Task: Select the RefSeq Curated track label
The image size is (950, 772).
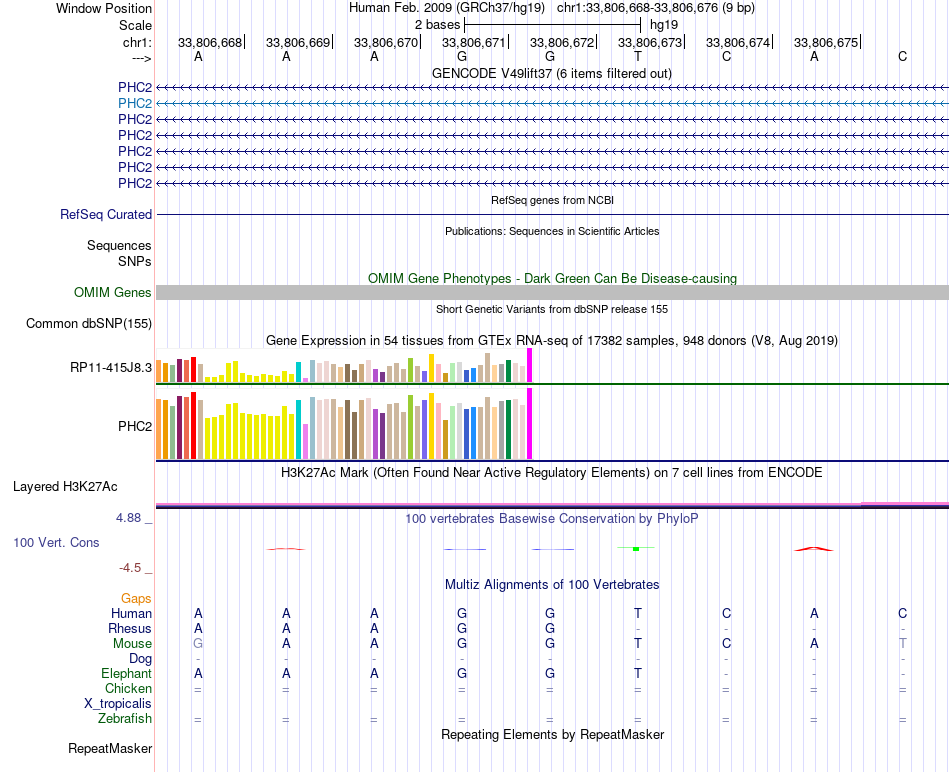Action: [x=106, y=215]
